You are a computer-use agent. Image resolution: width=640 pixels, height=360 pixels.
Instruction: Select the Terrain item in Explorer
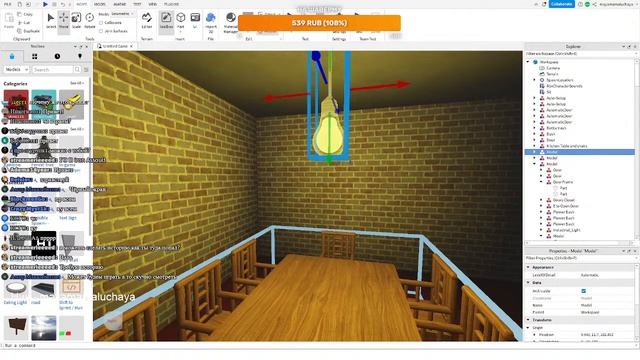tap(552, 74)
